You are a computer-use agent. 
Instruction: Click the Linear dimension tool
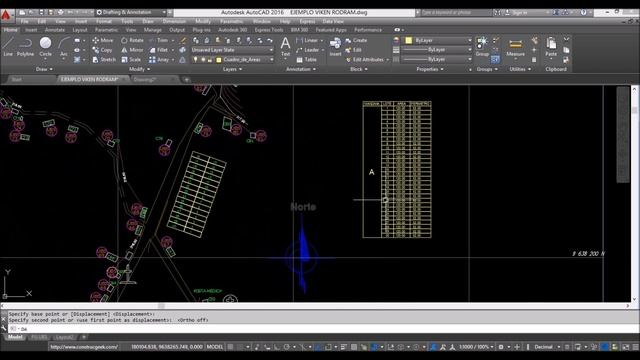[x=307, y=40]
